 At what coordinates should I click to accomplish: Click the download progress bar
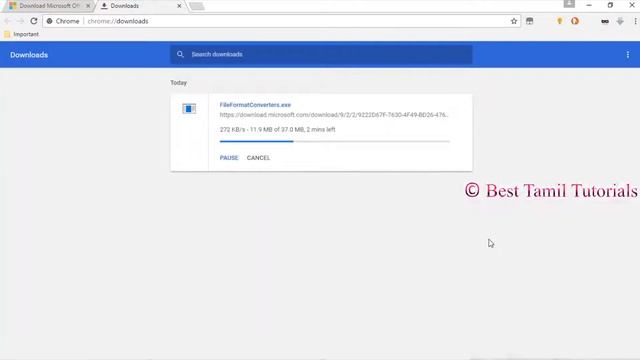coord(335,141)
